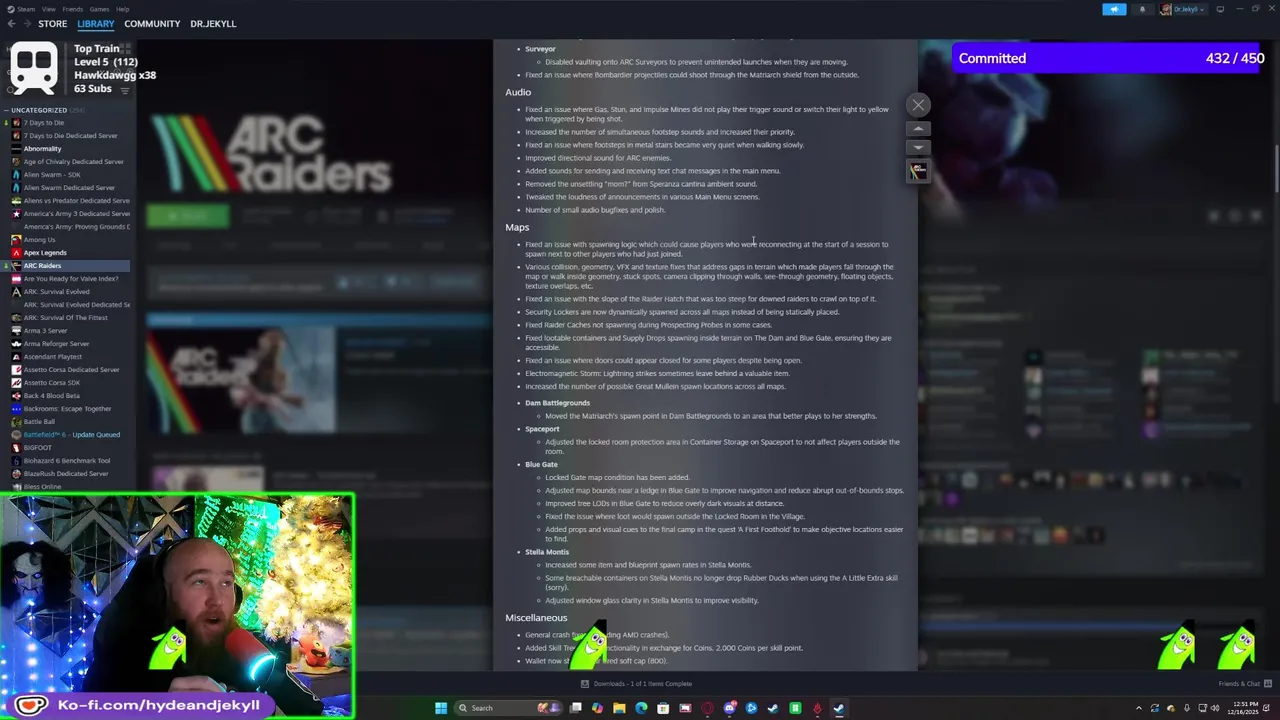
Task: Show hidden system tray icons
Action: [x=1139, y=708]
